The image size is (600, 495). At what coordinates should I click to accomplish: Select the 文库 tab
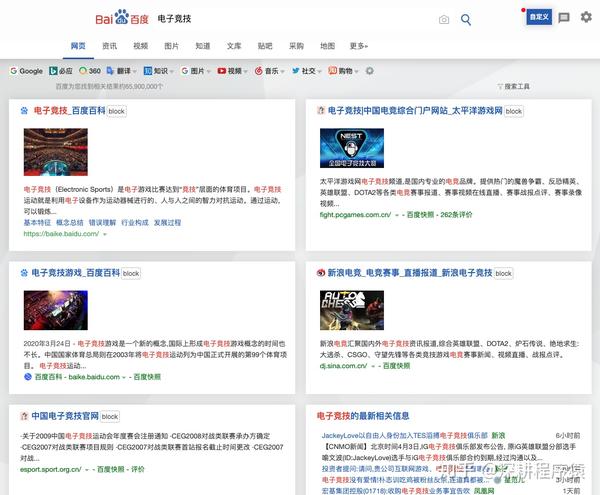pyautogui.click(x=234, y=46)
